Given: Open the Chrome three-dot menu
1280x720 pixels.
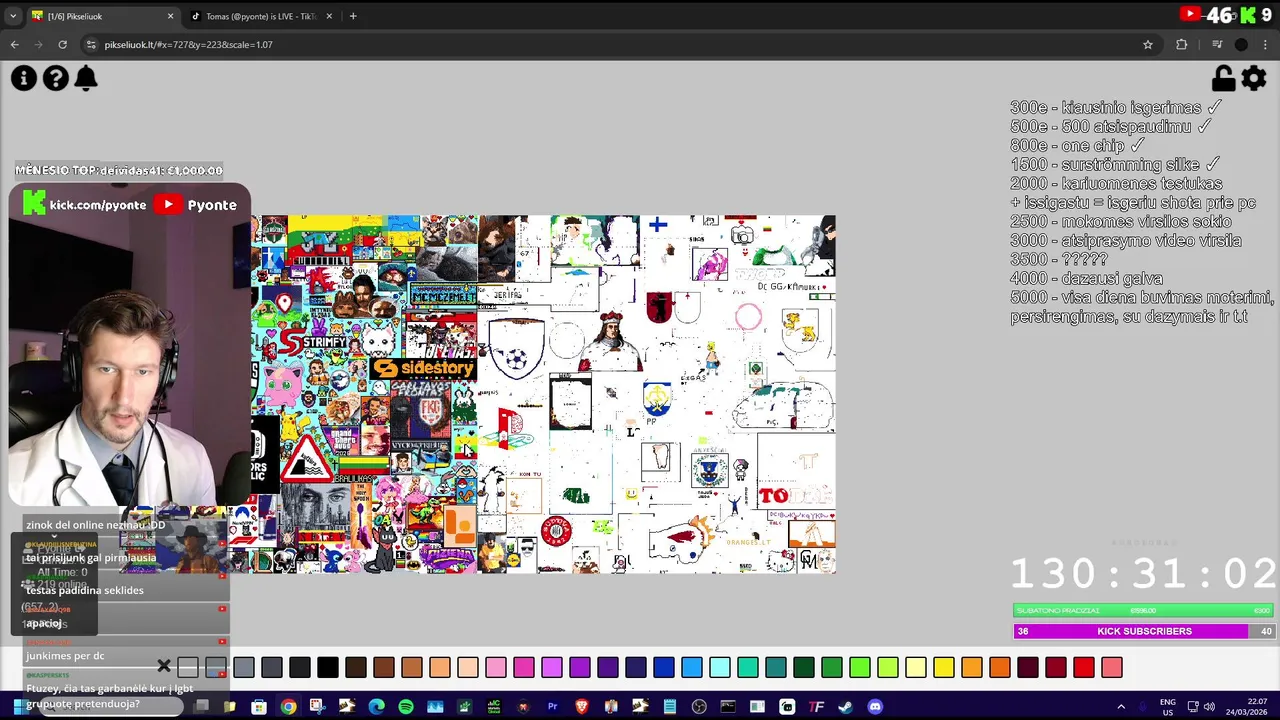Looking at the screenshot, I should coord(1266,44).
